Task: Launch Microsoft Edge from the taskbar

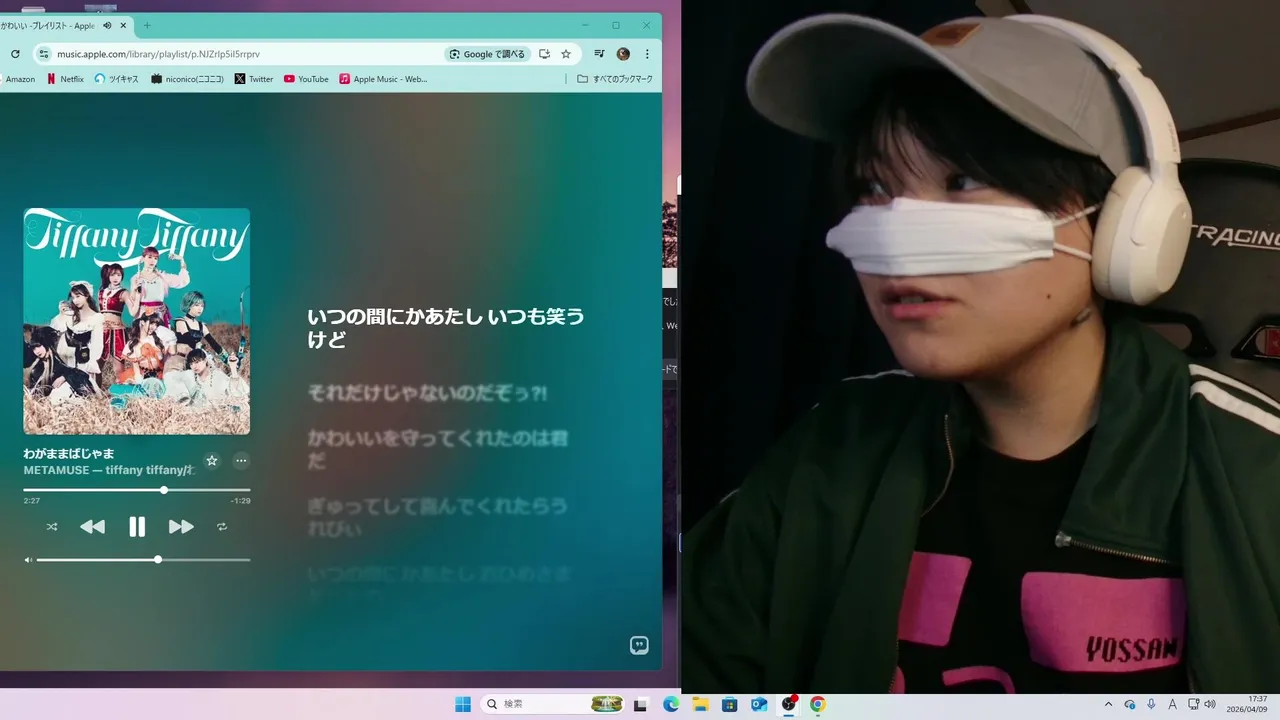Action: [x=671, y=704]
